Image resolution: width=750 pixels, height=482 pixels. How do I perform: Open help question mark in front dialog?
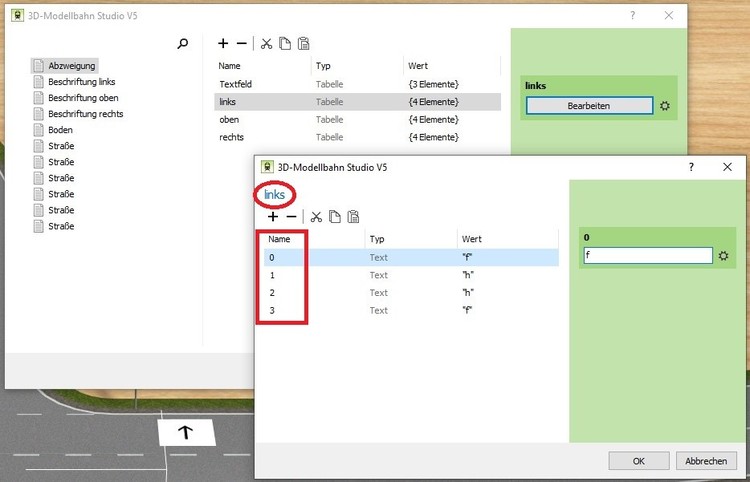[x=691, y=167]
